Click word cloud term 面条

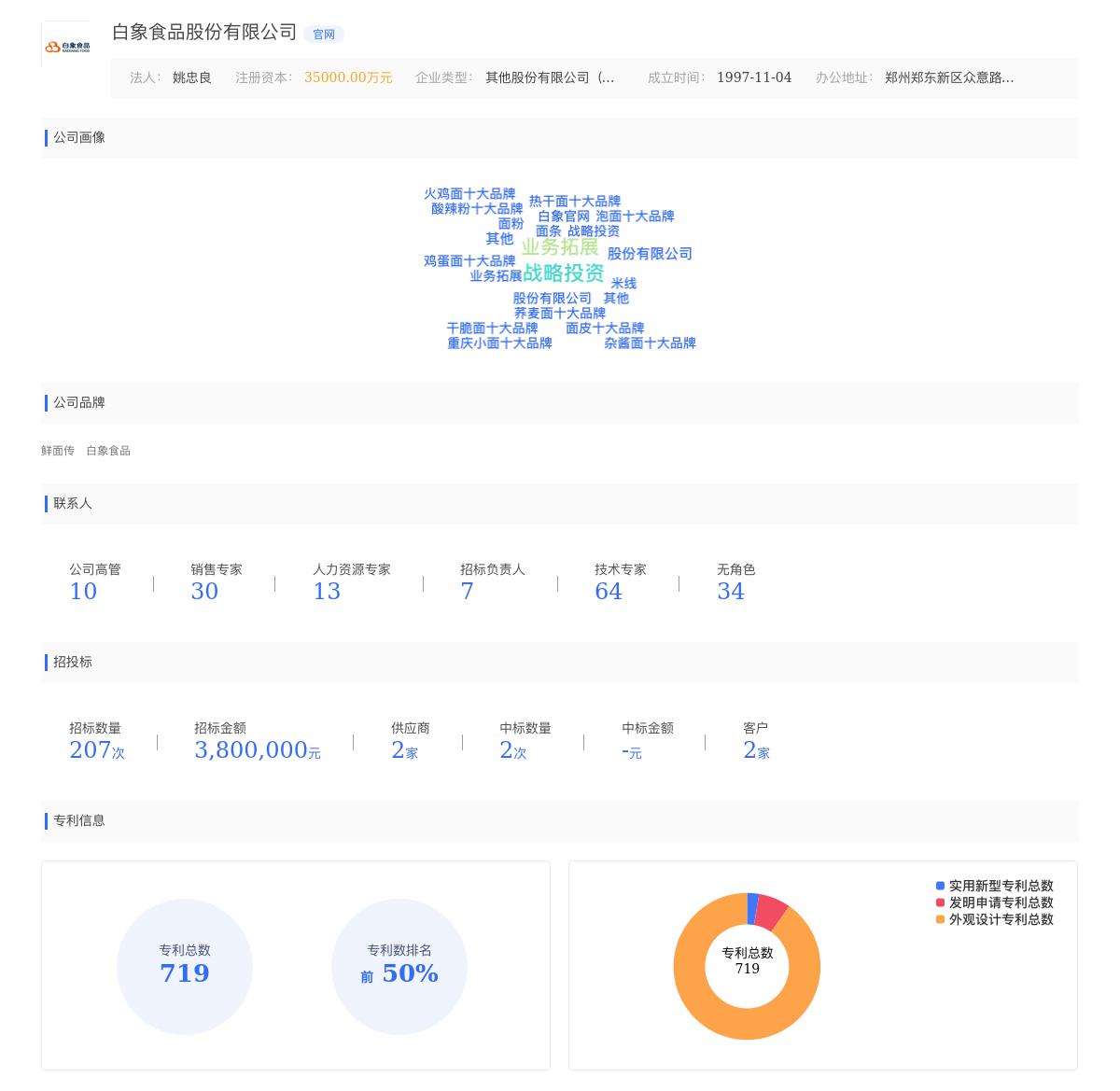click(x=549, y=231)
